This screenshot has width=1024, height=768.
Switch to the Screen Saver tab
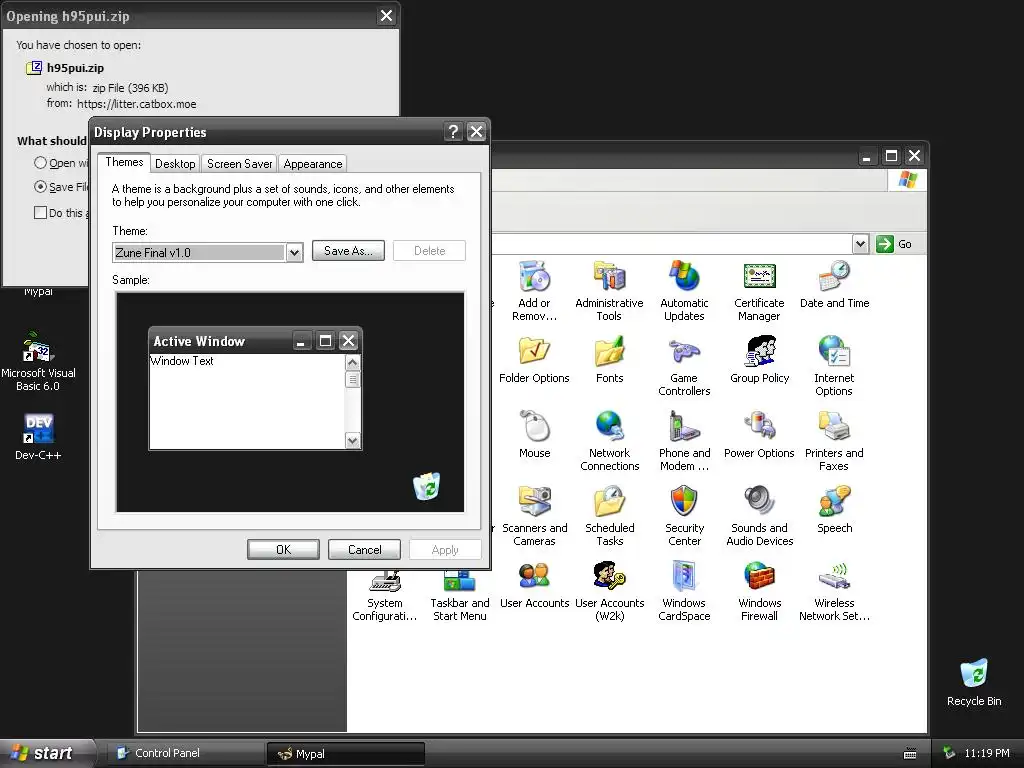pyautogui.click(x=240, y=164)
